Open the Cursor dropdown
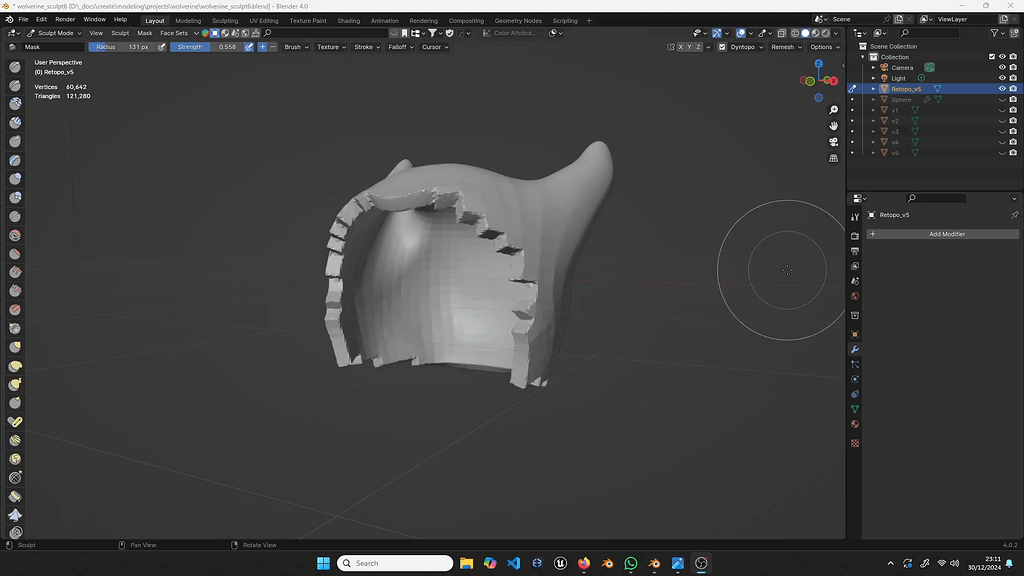Screen dimensions: 1024x576 pos(435,47)
